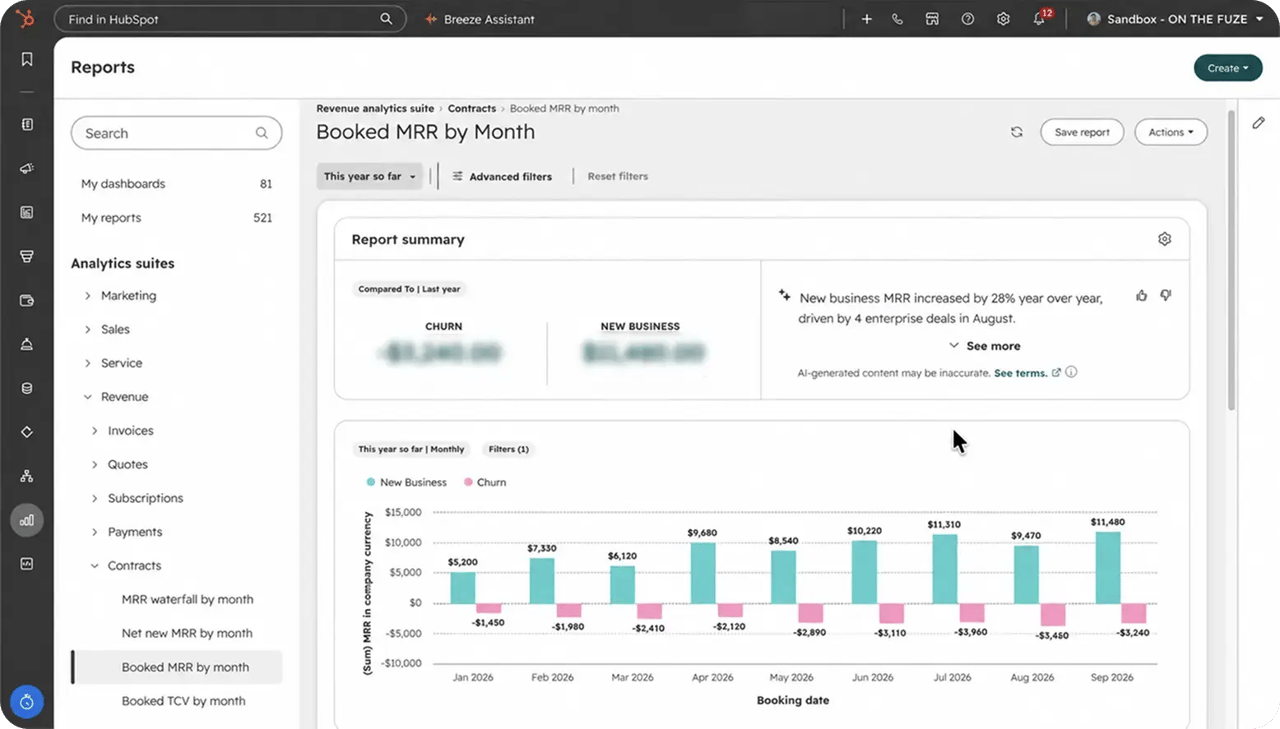Open the Create dropdown button

1228,68
